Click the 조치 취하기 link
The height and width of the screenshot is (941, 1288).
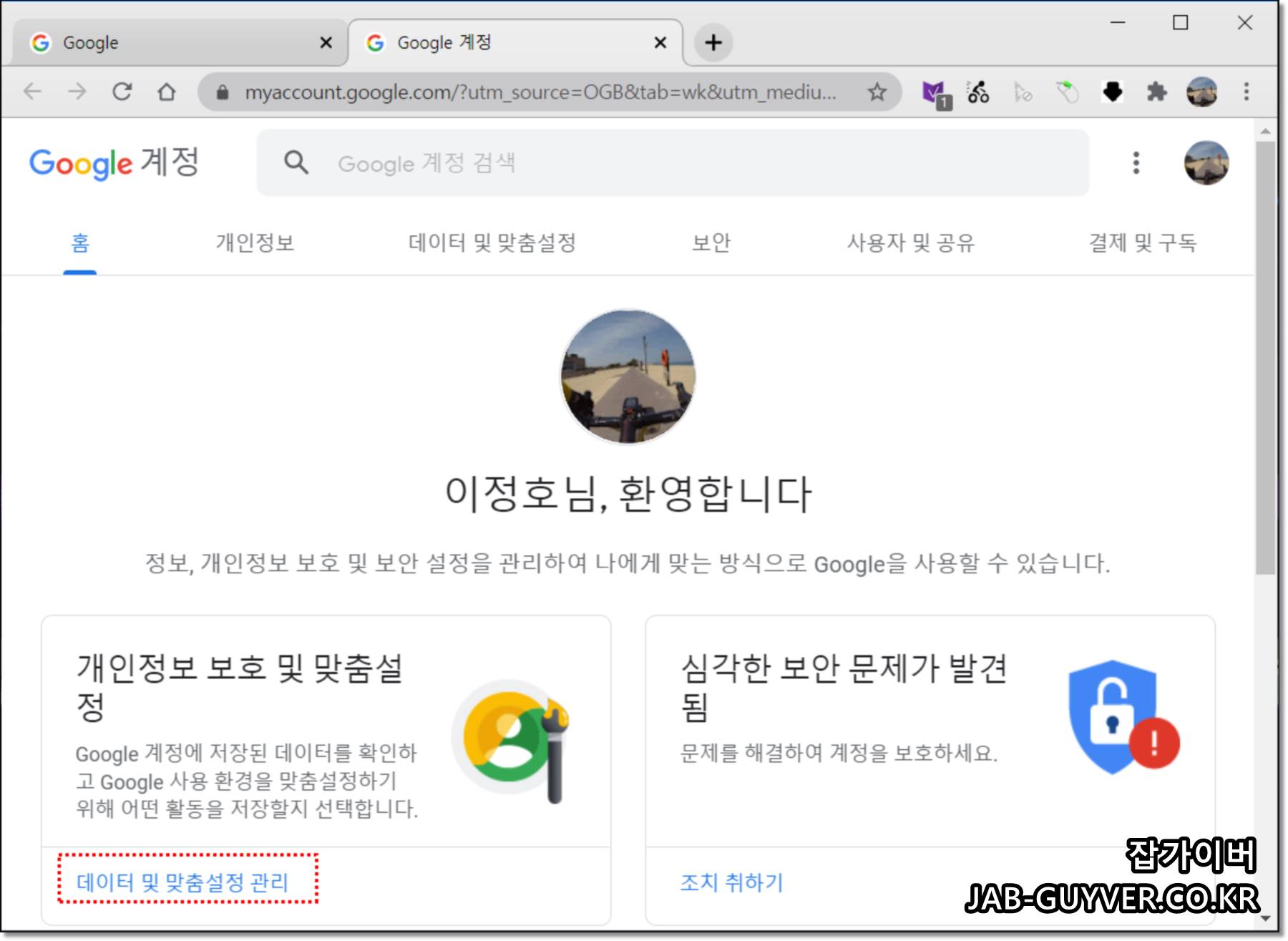click(x=732, y=883)
